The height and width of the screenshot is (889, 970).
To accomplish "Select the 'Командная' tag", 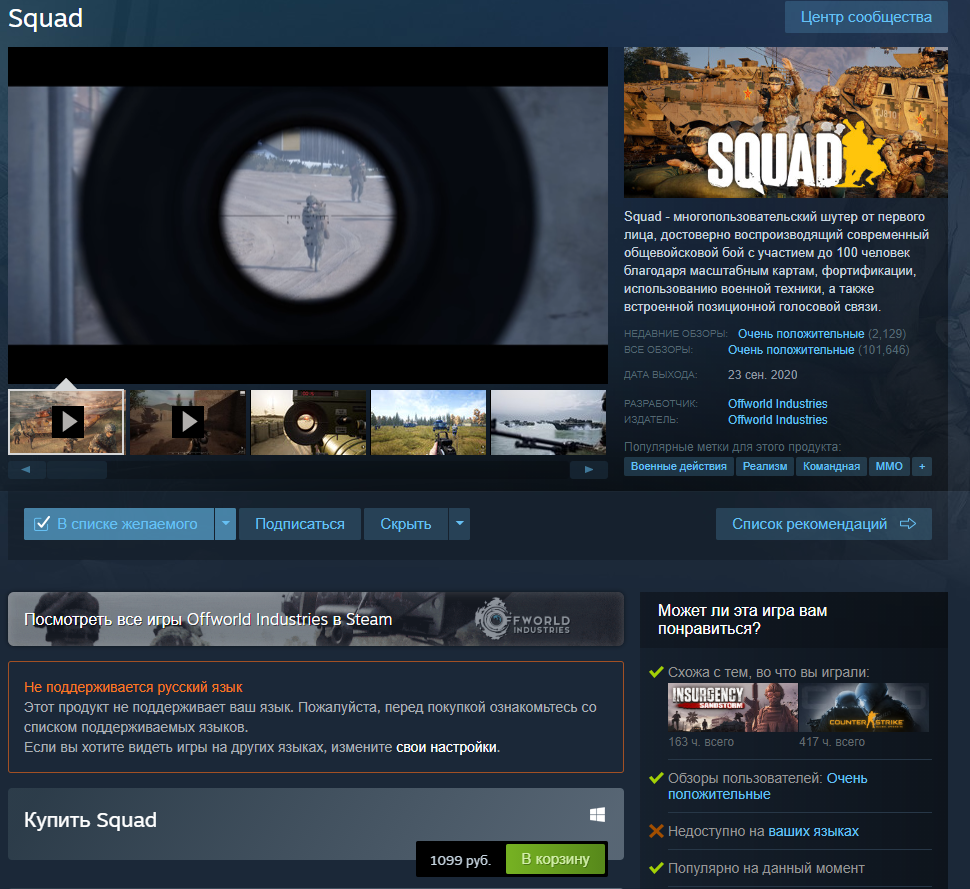I will [831, 466].
